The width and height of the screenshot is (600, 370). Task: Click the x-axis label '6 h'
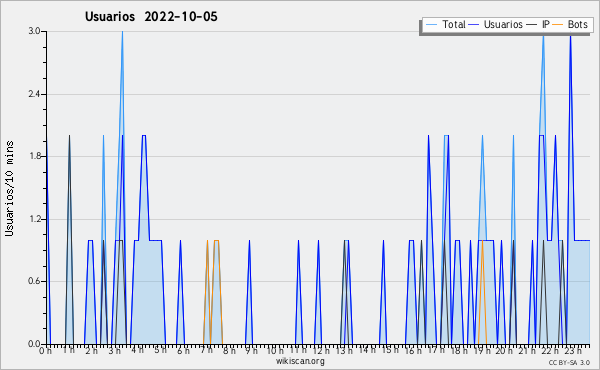[x=183, y=350]
